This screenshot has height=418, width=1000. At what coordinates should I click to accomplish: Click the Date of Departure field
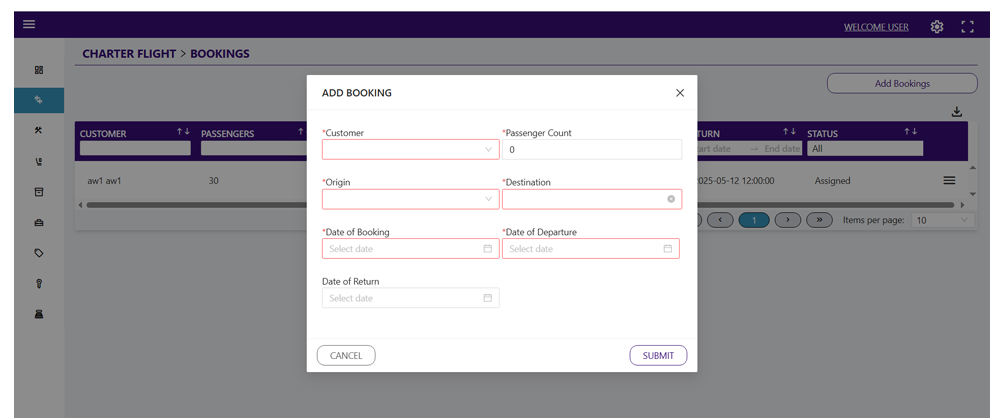(591, 249)
